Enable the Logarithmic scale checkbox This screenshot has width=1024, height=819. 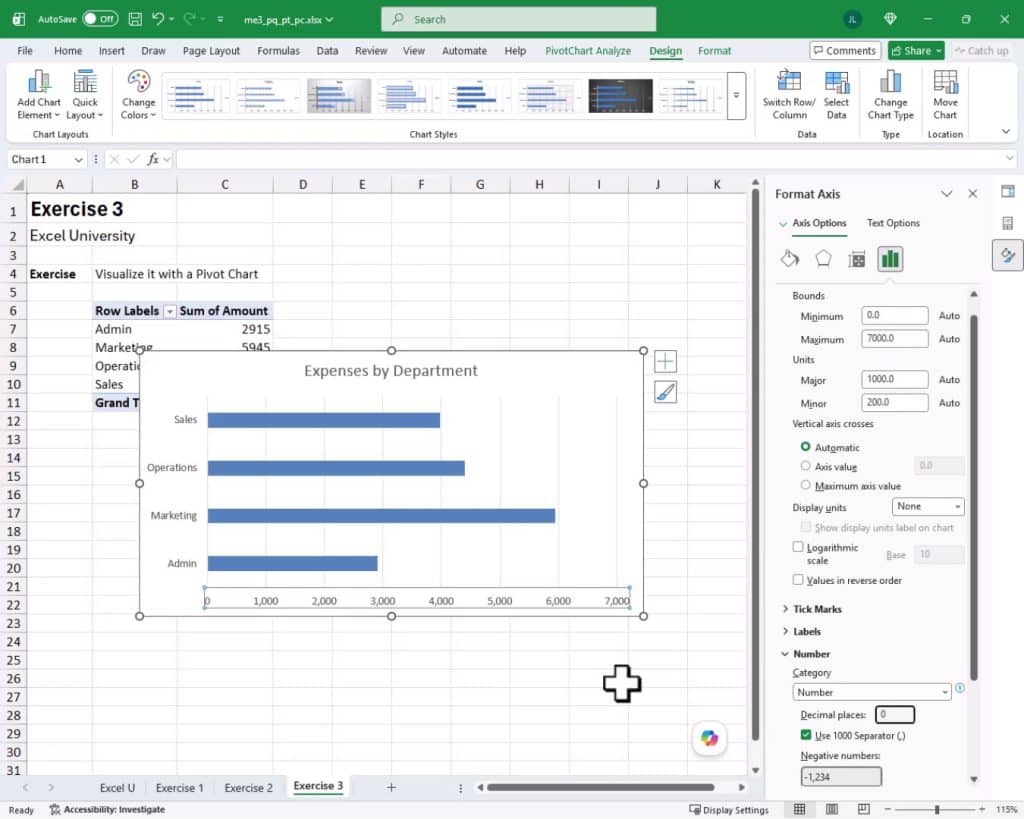click(x=797, y=547)
